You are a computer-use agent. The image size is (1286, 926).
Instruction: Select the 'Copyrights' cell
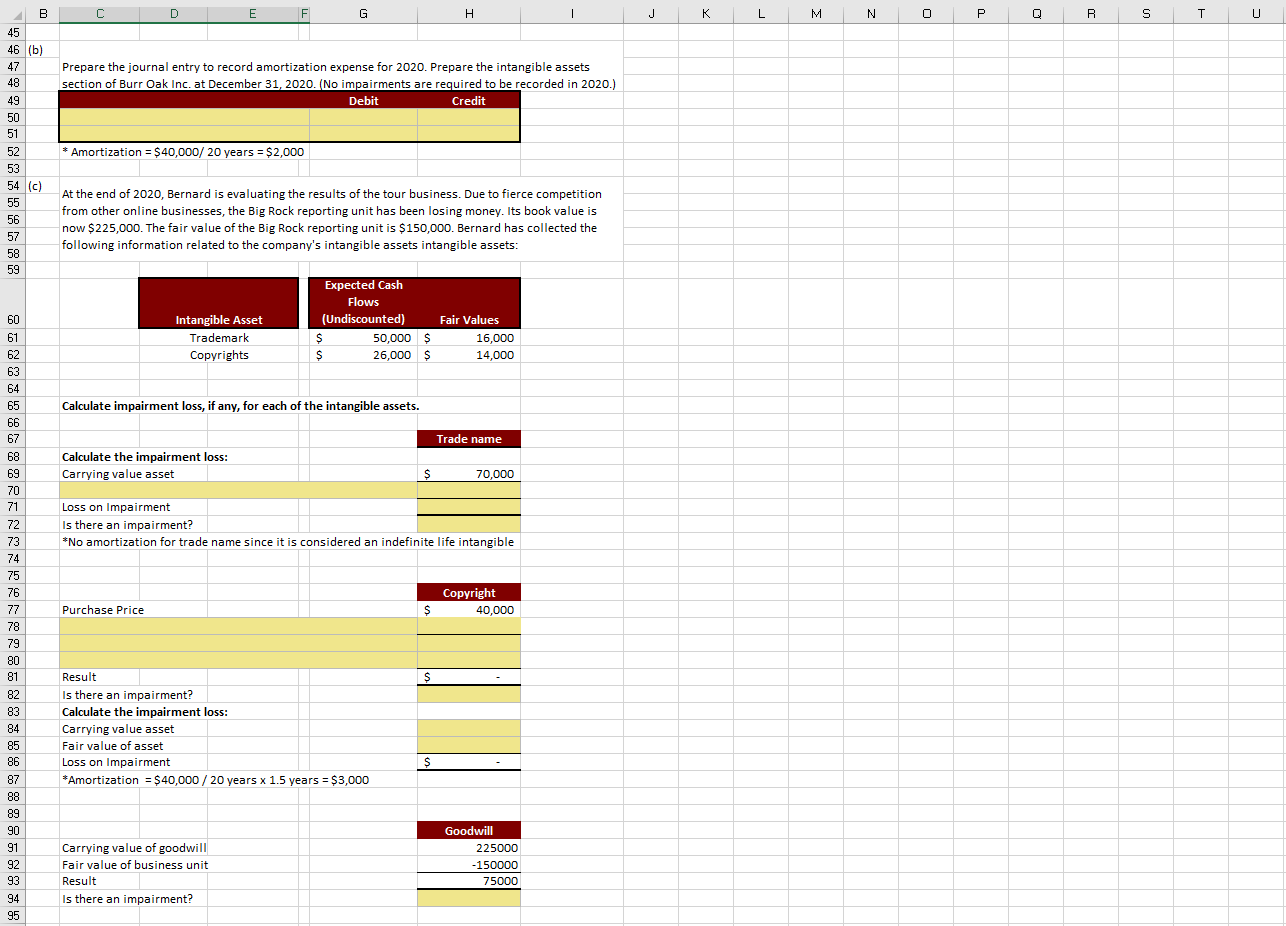(219, 355)
